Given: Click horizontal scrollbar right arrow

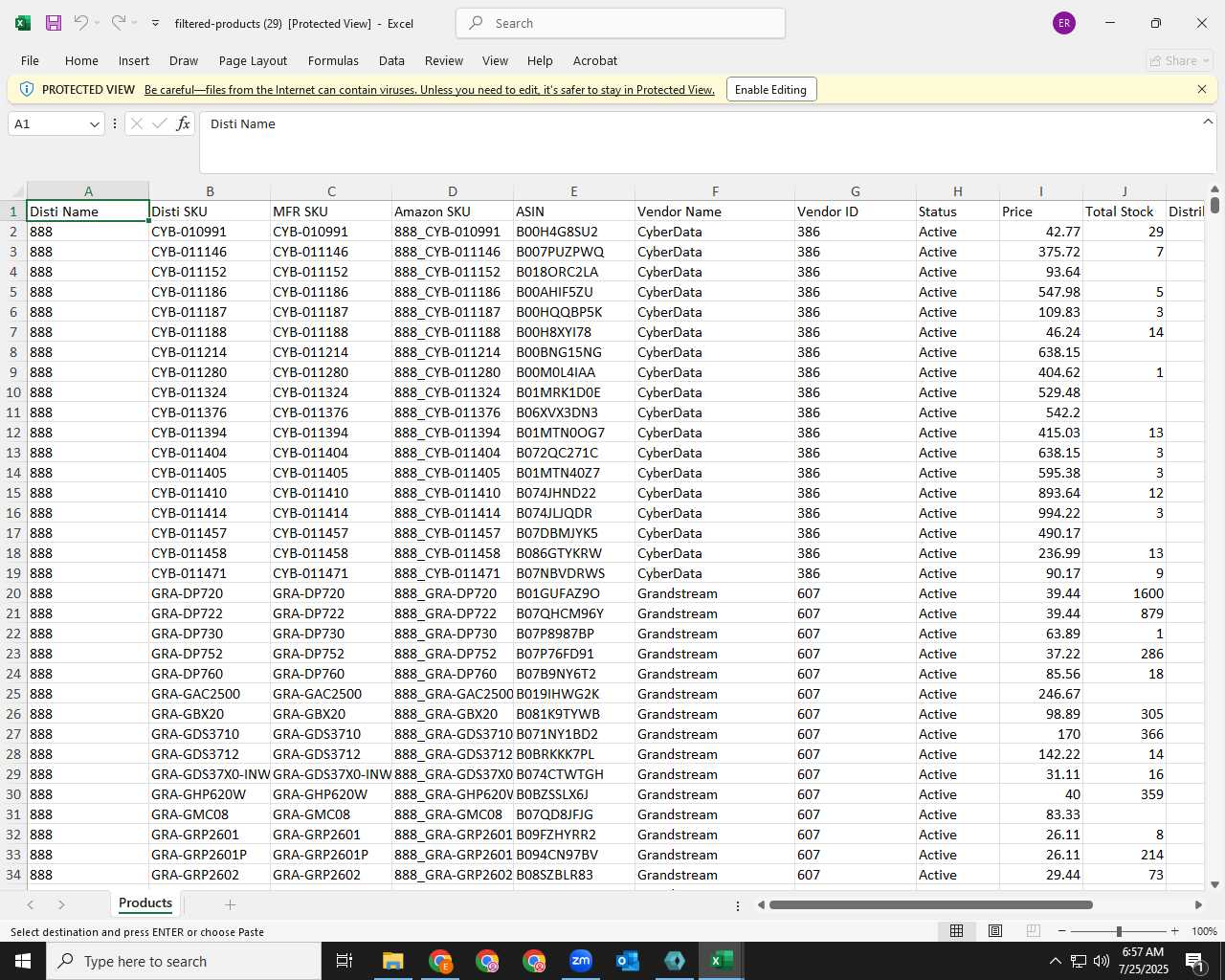Looking at the screenshot, I should pyautogui.click(x=1198, y=904).
